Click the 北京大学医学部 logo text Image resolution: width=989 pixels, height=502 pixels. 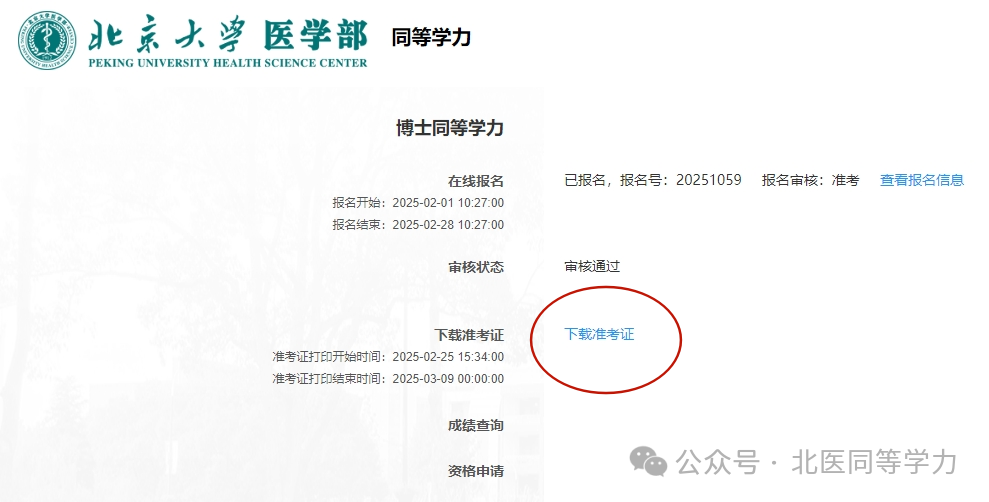227,35
